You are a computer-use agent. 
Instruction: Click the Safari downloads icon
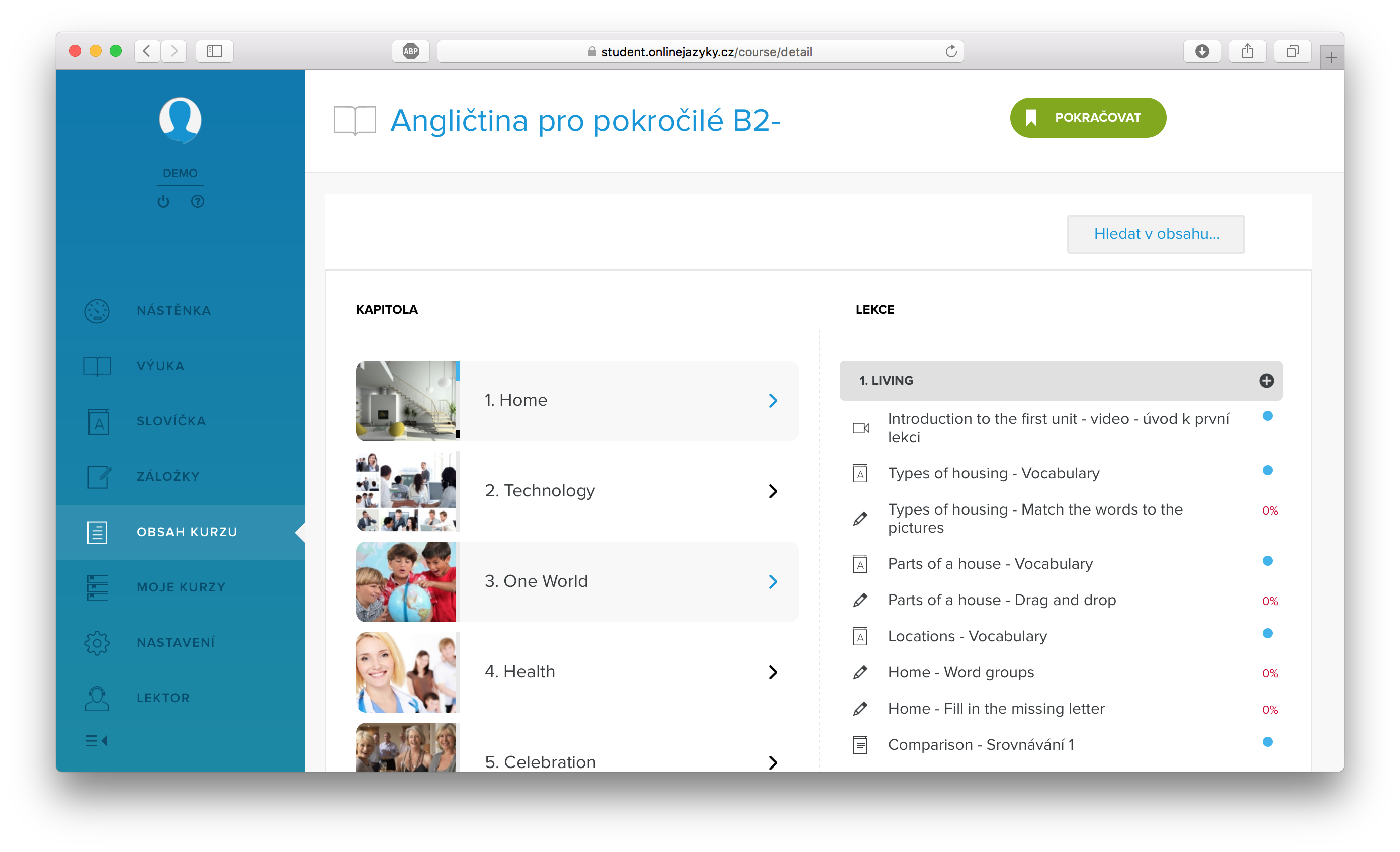pos(1202,51)
